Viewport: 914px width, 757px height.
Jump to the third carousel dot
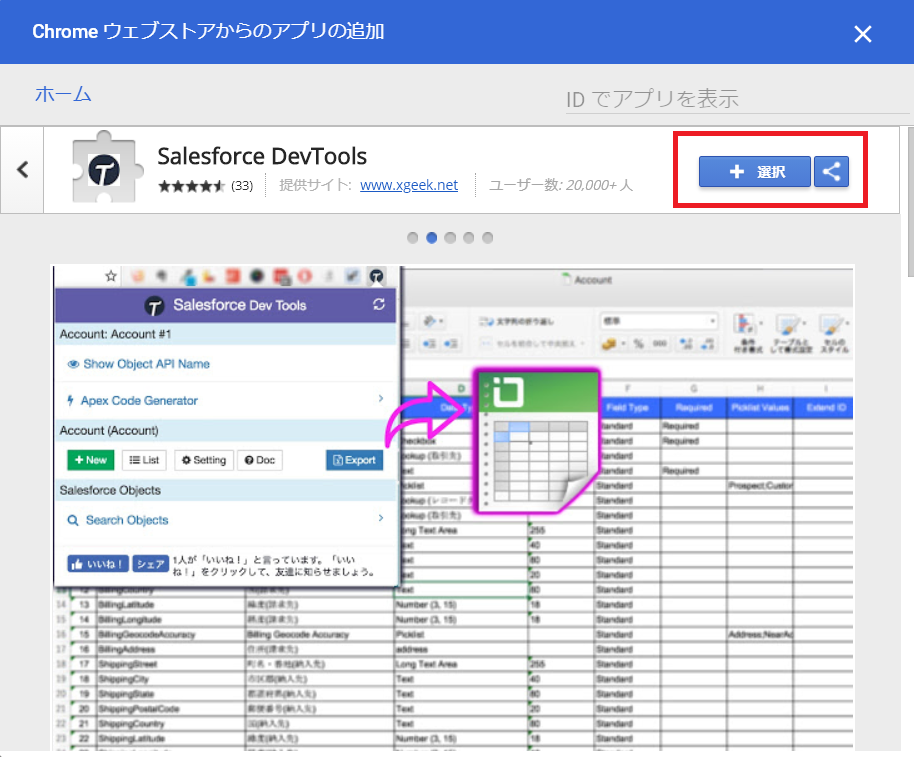click(450, 238)
